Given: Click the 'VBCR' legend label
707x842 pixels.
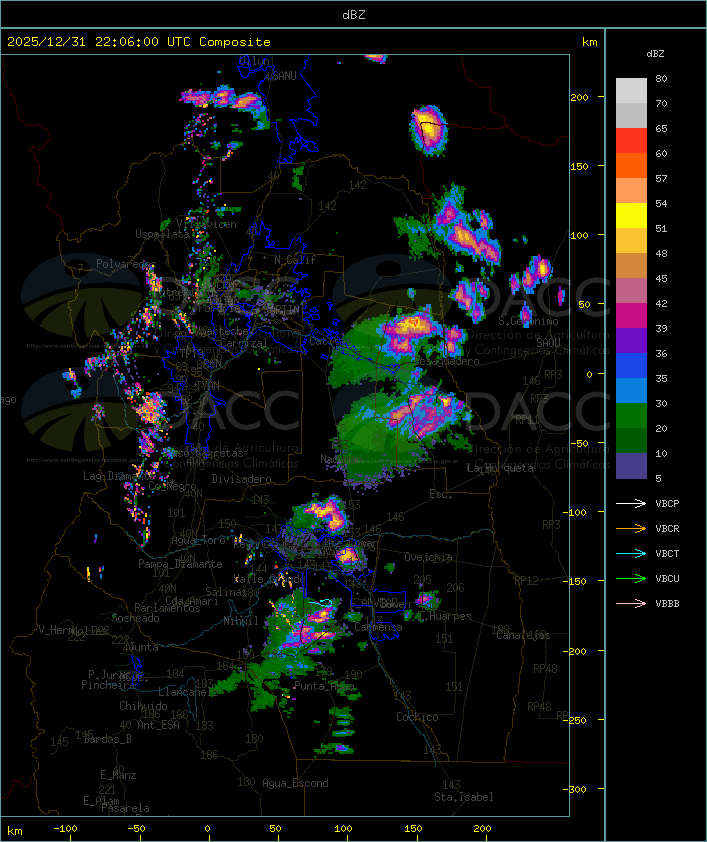Looking at the screenshot, I should pos(667,529).
